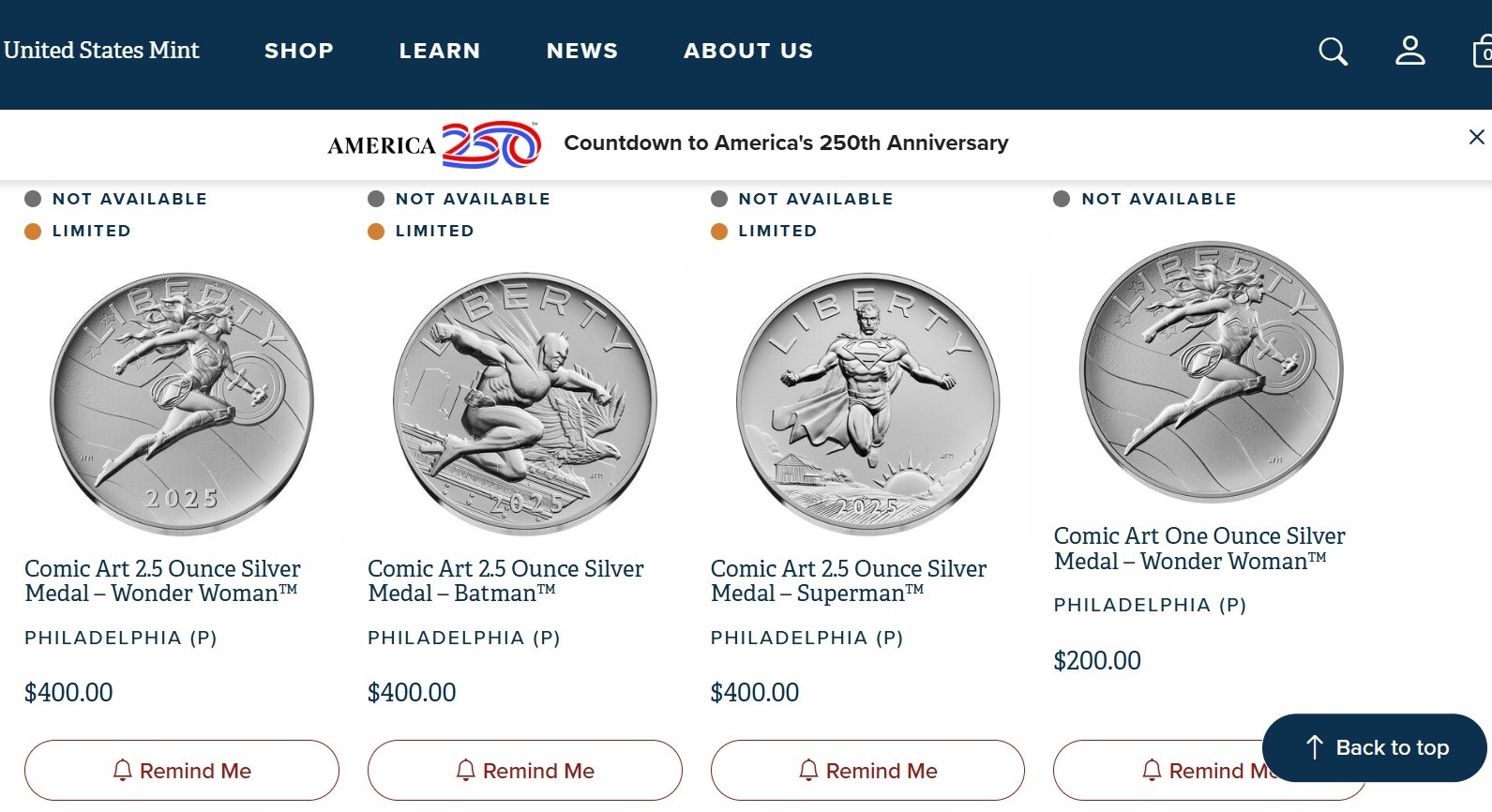Click the United States Mint logo
Image resolution: width=1492 pixels, height=812 pixels.
[101, 51]
